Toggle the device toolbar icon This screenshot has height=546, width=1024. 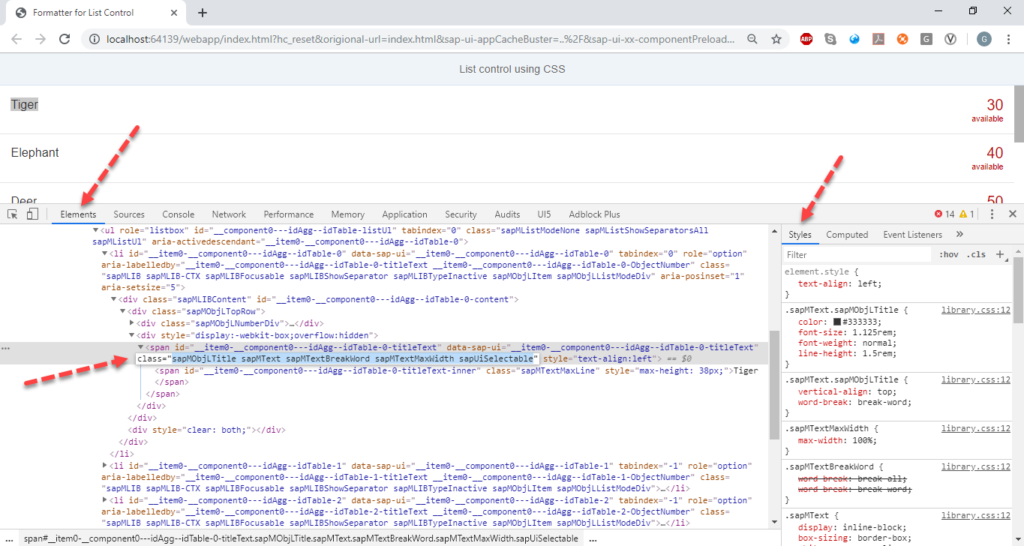[32, 214]
